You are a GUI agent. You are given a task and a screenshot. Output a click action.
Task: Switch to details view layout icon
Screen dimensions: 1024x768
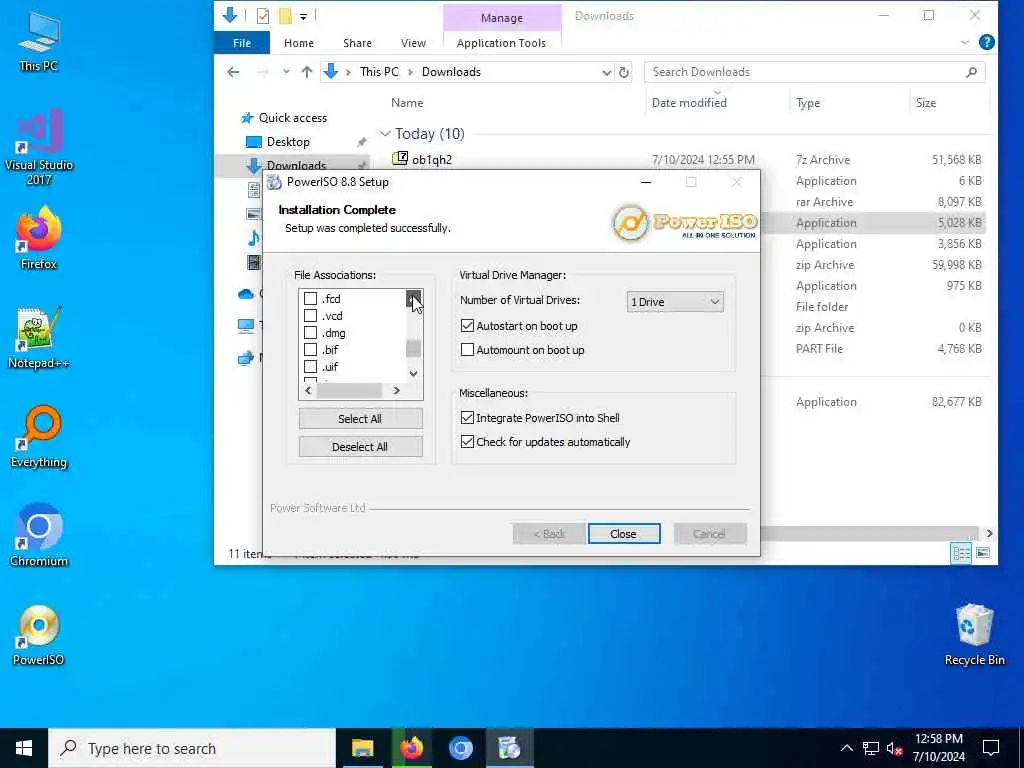pos(961,554)
